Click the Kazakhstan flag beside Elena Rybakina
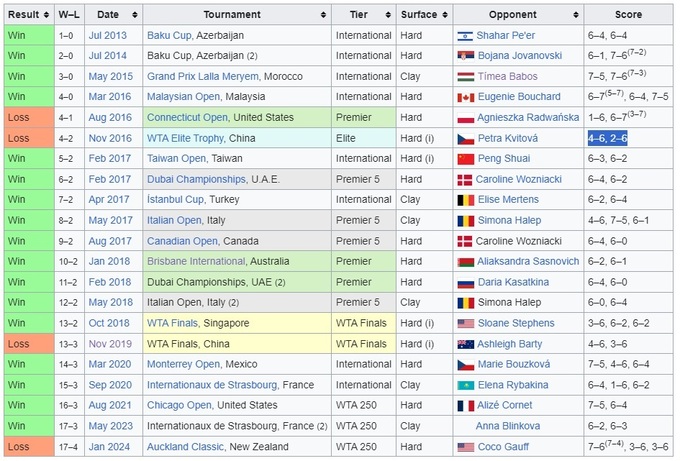 465,385
